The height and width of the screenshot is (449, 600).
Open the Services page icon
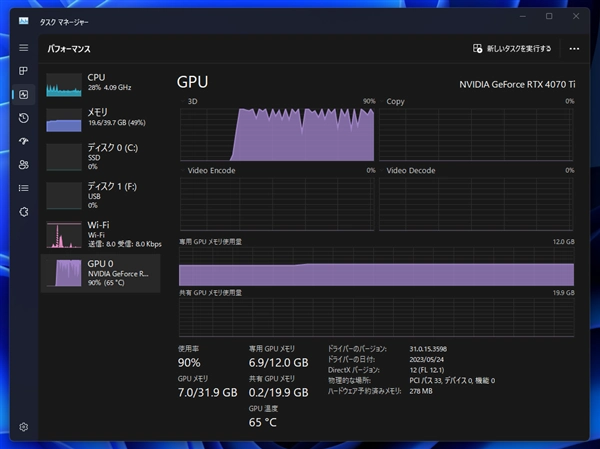[x=23, y=212]
